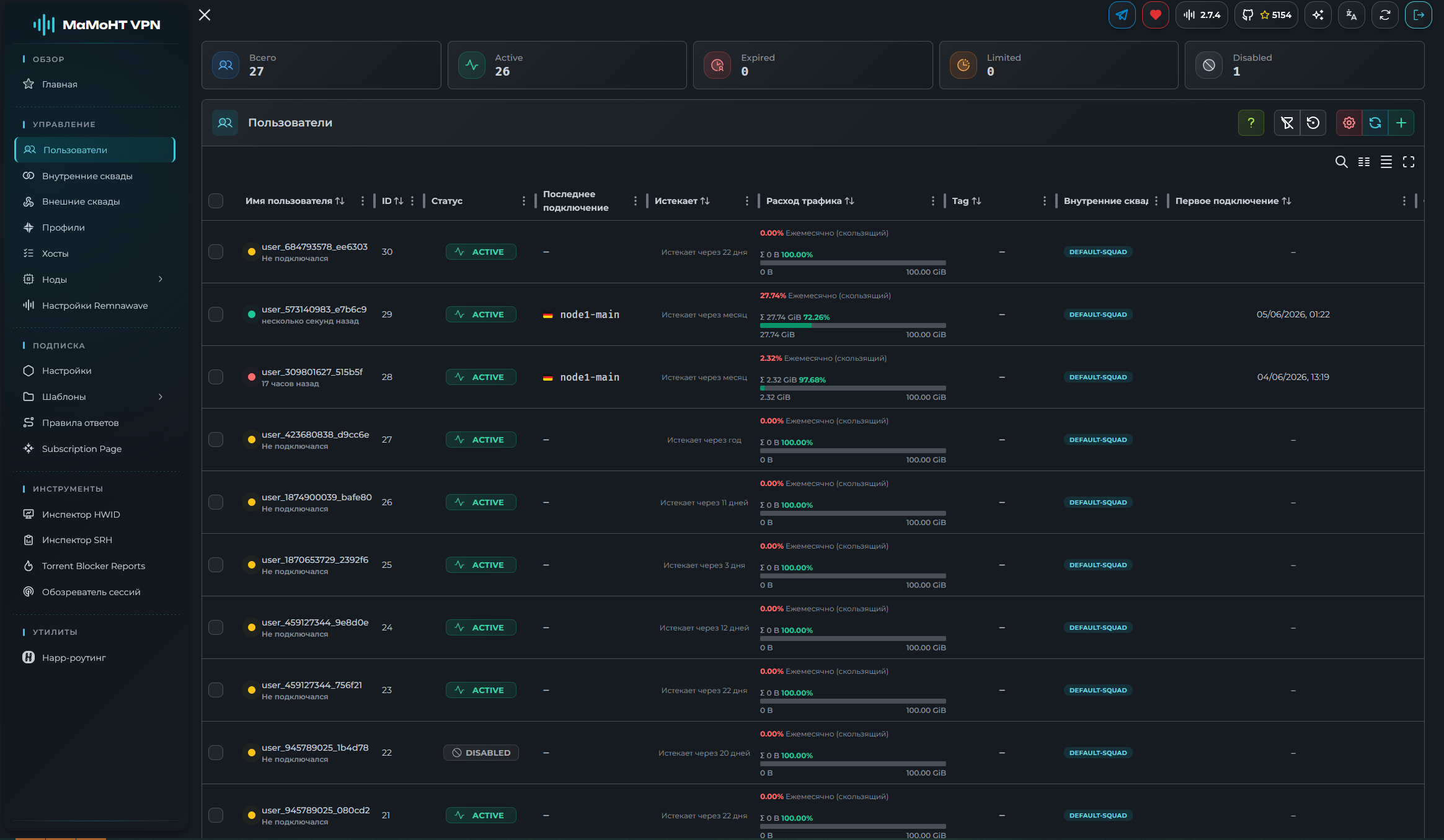
Task: Open the table search magnifier icon
Action: 1341,162
